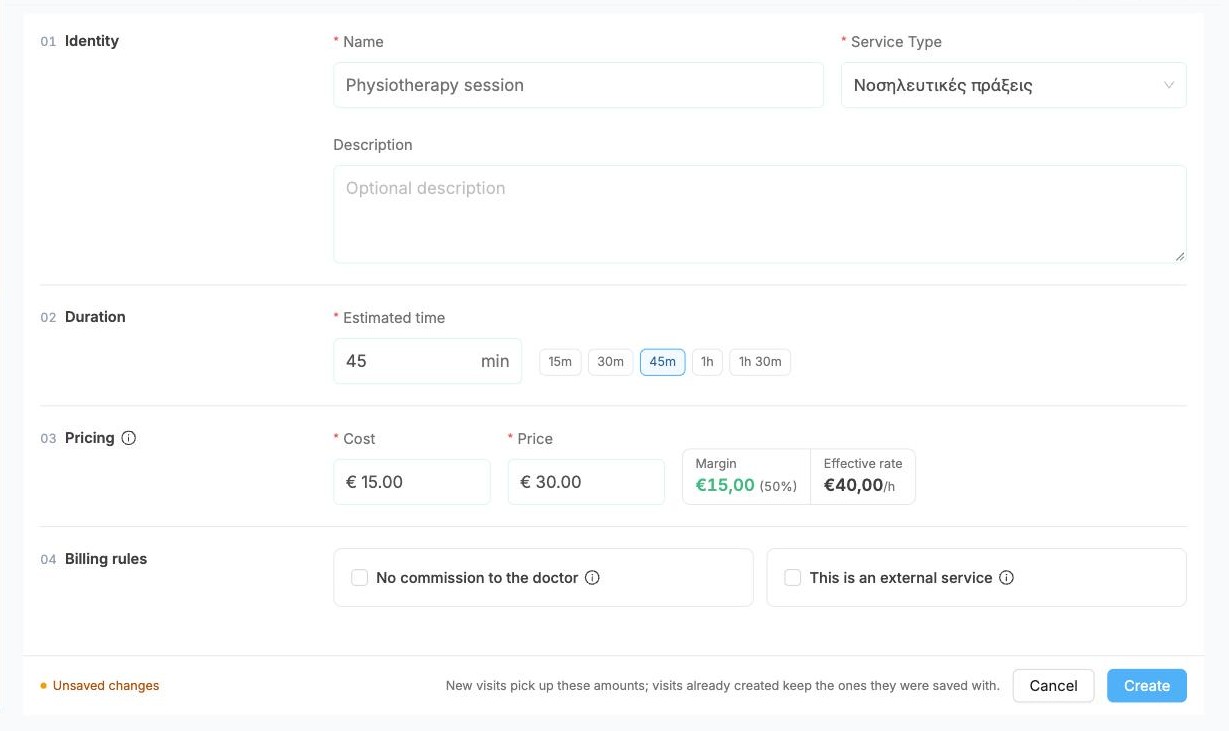Viewport: 1229px width, 731px height.
Task: Apply the 1h 30m duration preset
Action: click(x=760, y=361)
